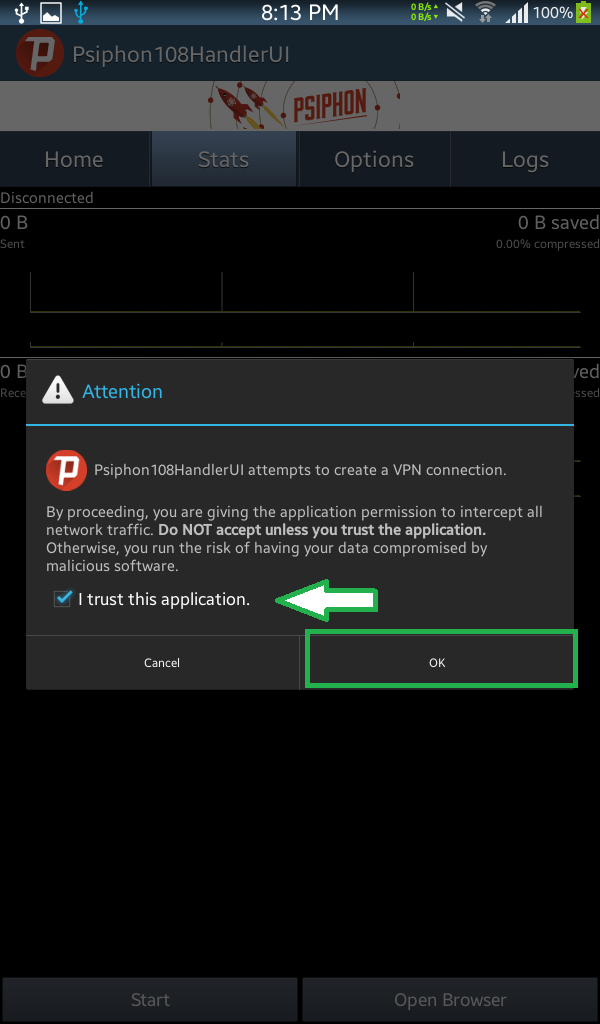This screenshot has height=1024, width=600.
Task: Switch to the Logs tab
Action: click(x=525, y=159)
